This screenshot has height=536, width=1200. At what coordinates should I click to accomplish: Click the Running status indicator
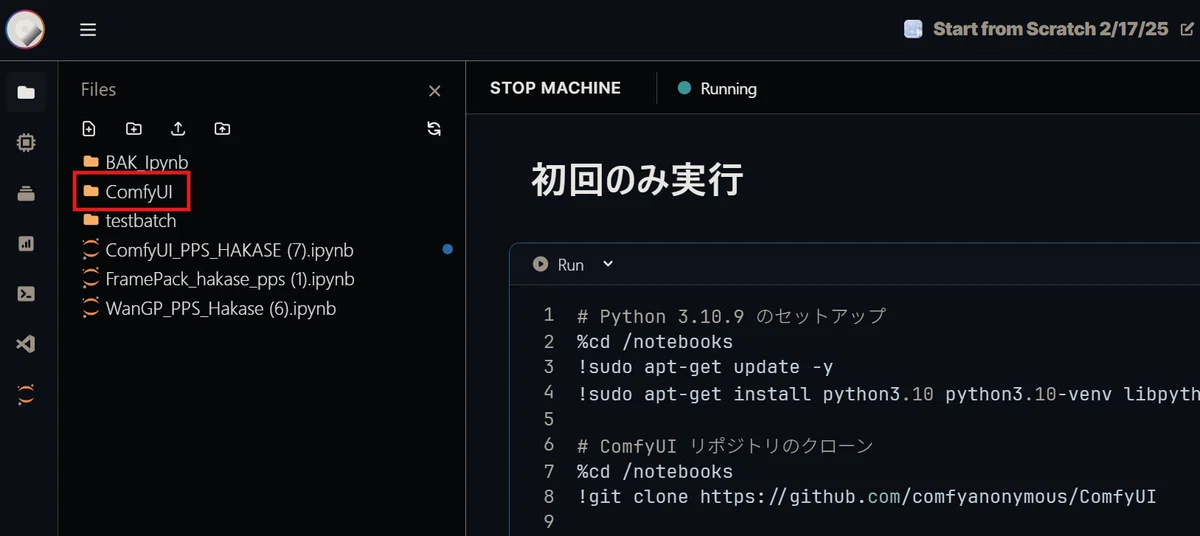tap(718, 89)
